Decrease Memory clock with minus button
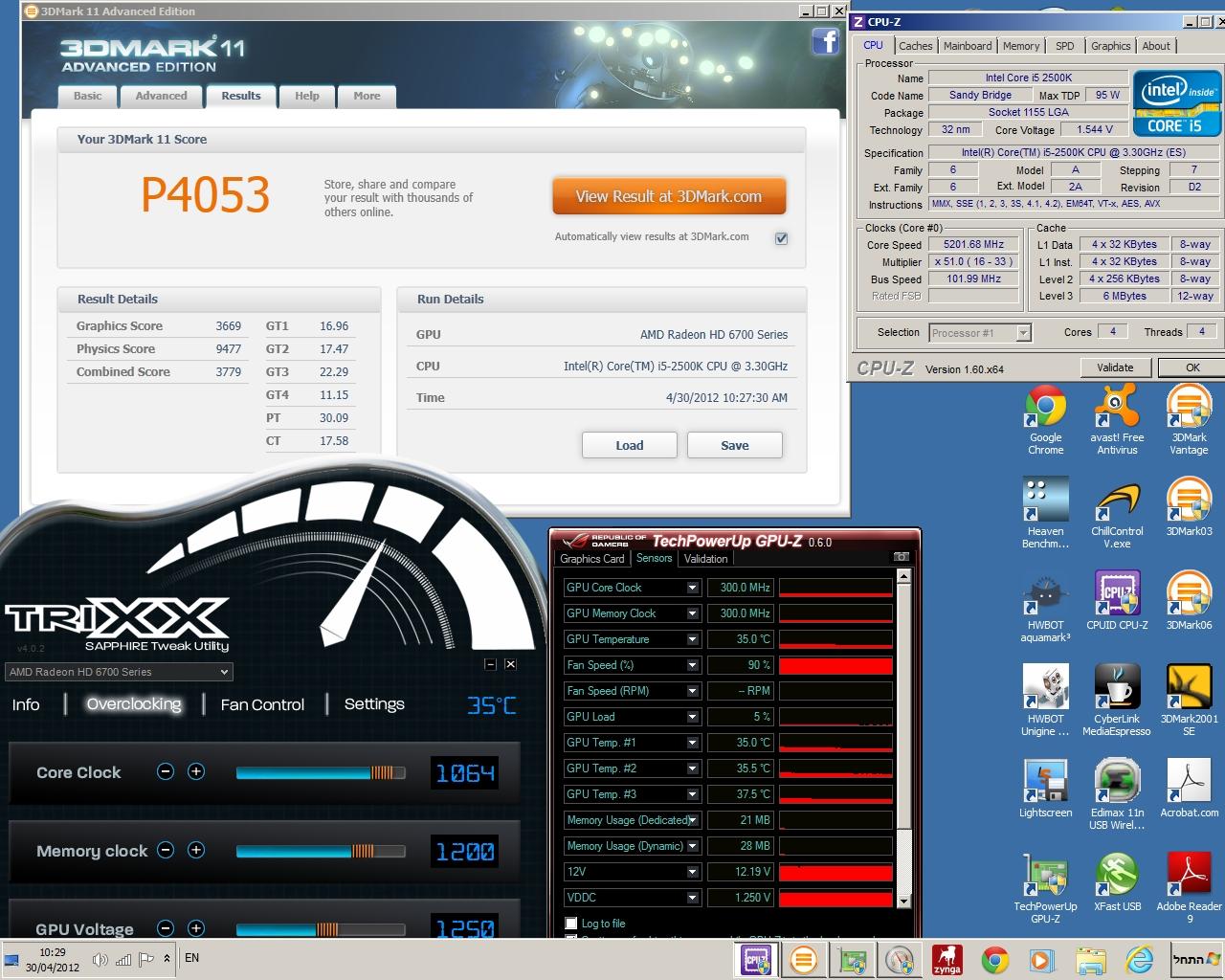The image size is (1225, 980). tap(166, 850)
